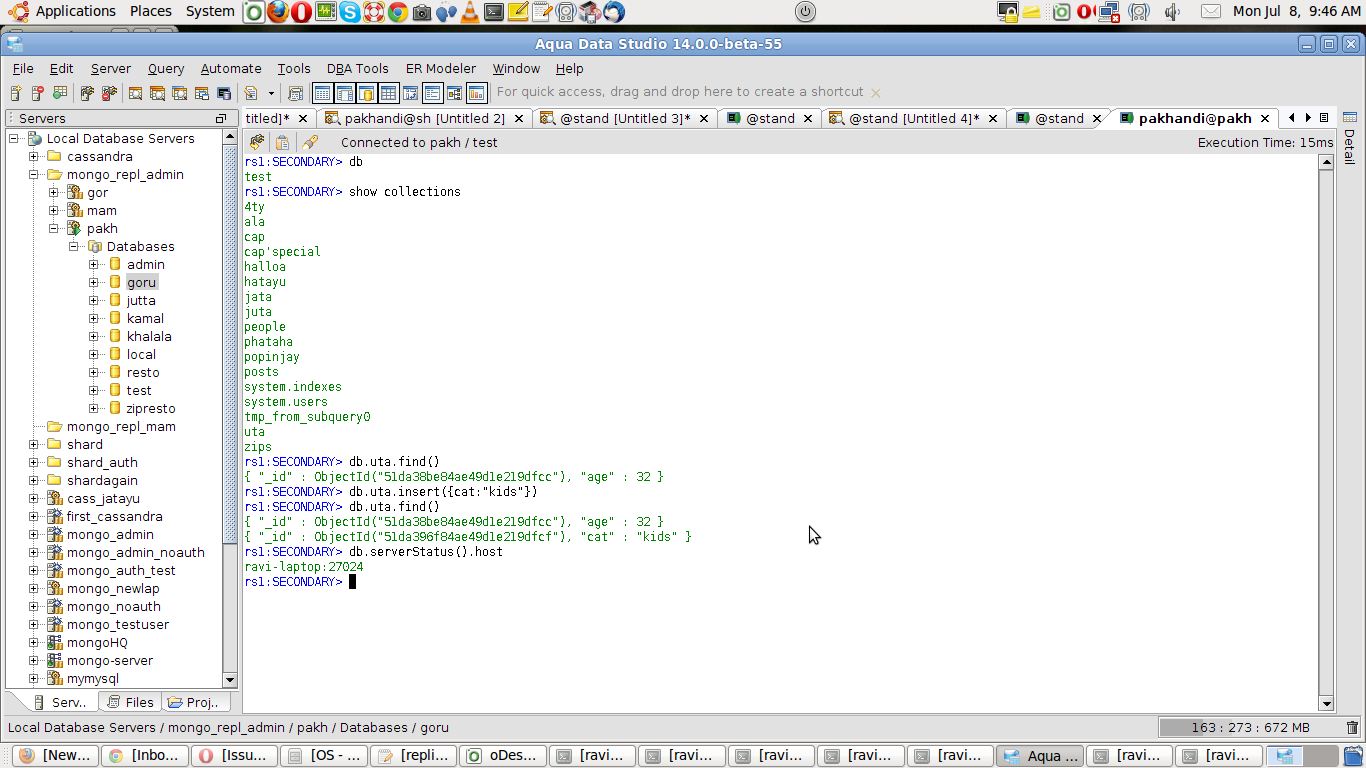Close the pakhandi@sh [Untitled 2] tab
This screenshot has height=768, width=1366.
point(520,118)
